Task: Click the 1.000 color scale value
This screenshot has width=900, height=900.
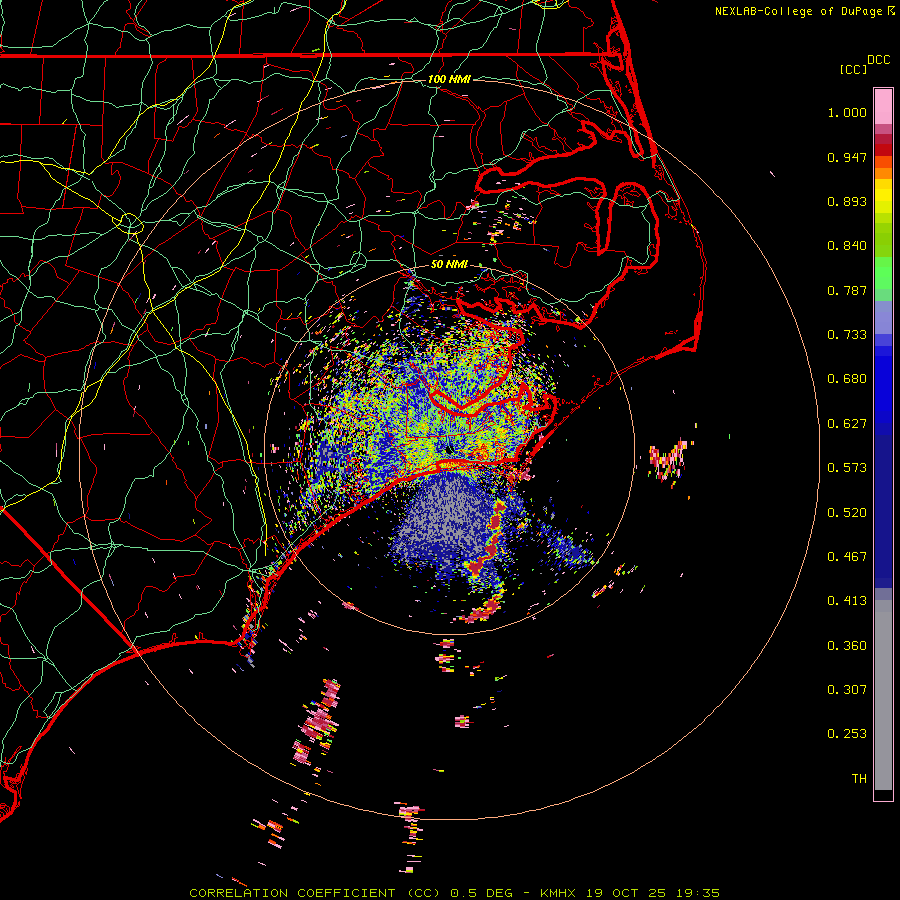Action: tap(847, 112)
